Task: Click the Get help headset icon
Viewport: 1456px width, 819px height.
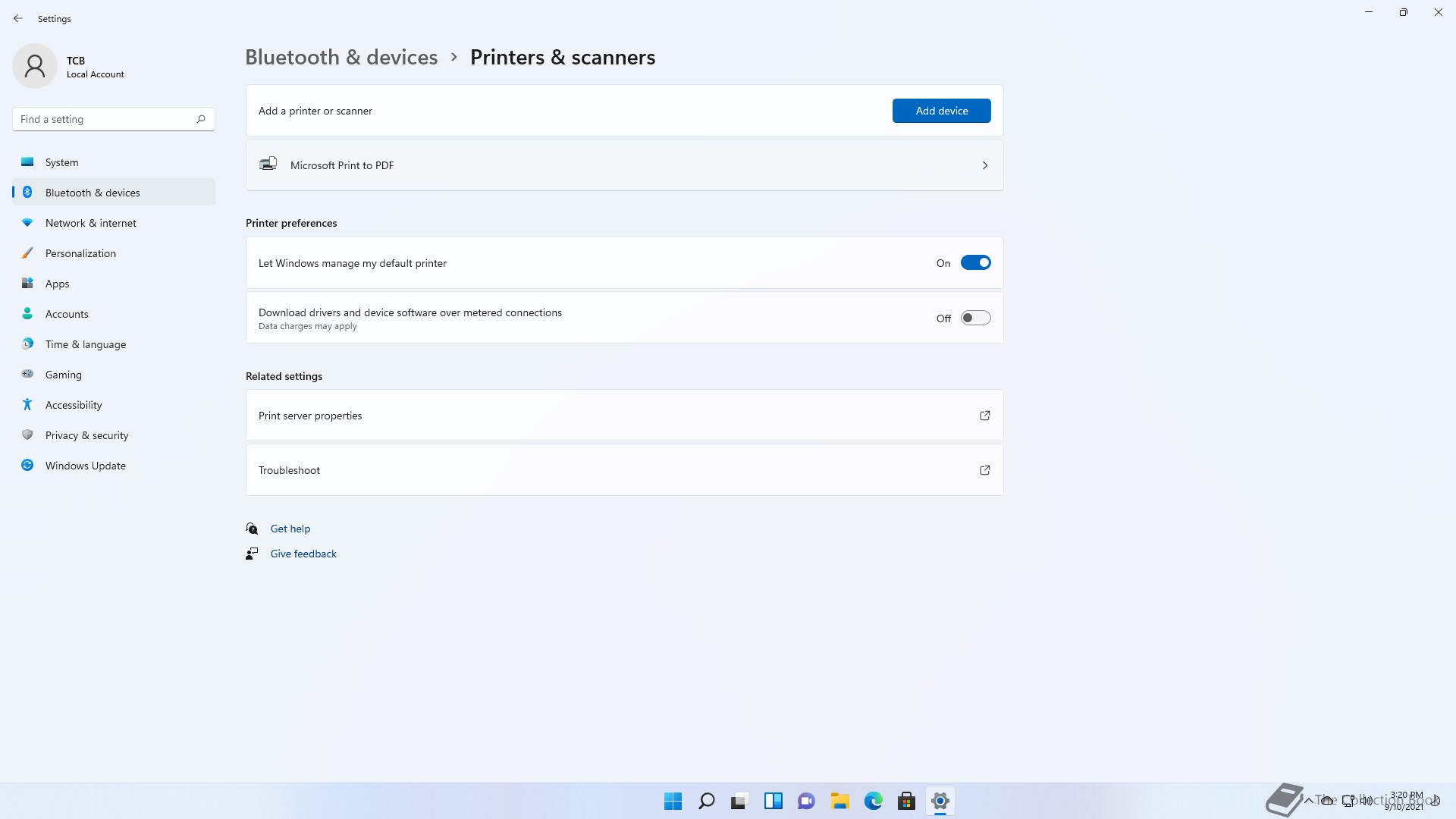Action: click(x=252, y=529)
